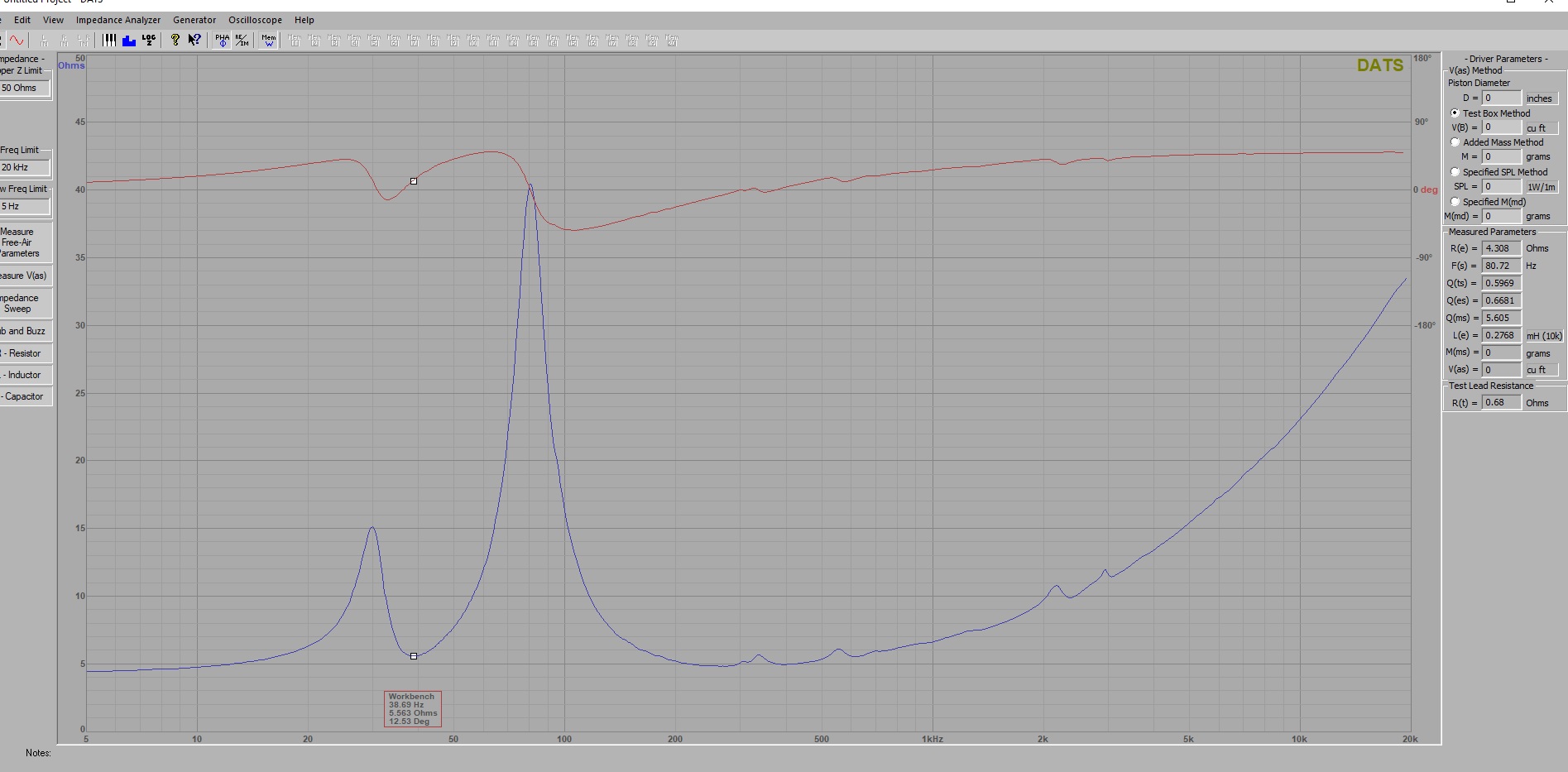Open the Impedance Analyzer menu

(118, 20)
